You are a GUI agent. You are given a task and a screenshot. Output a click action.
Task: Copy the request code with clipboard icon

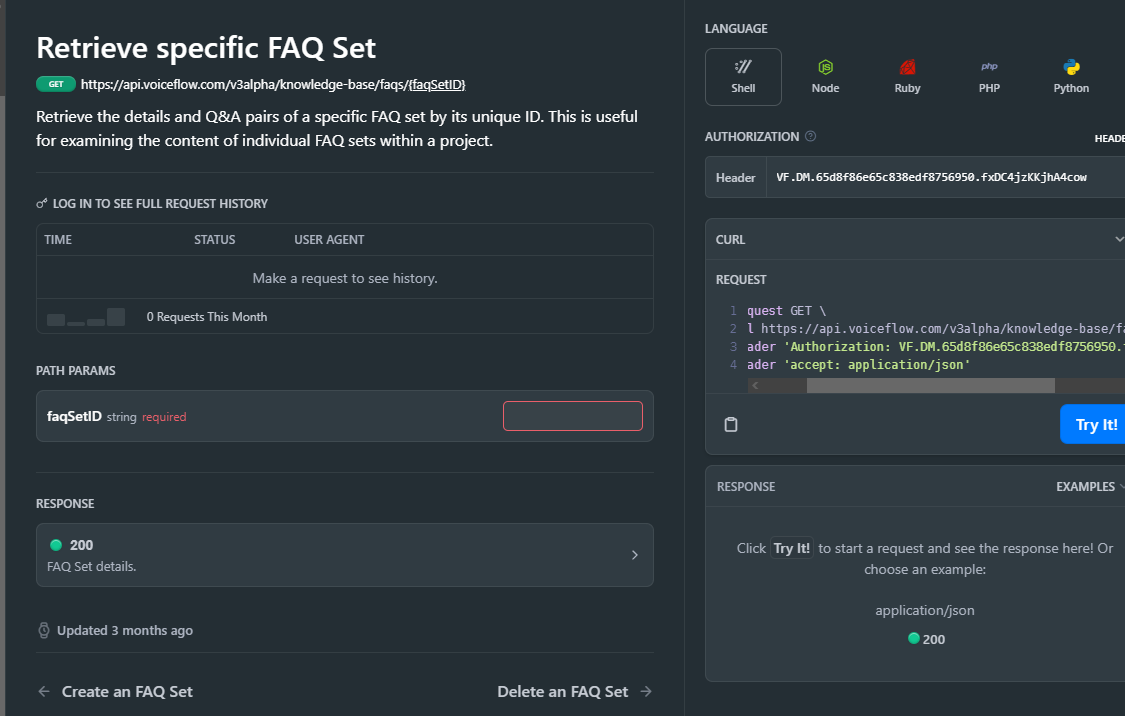730,425
